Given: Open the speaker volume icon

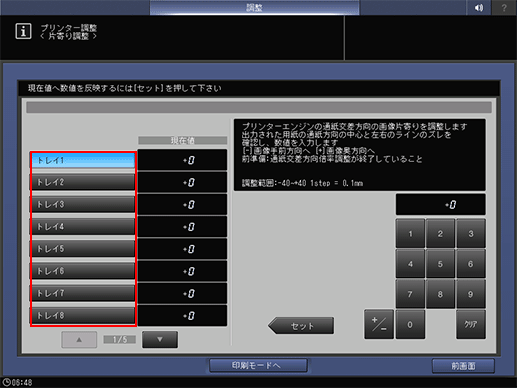Looking at the screenshot, I should (x=479, y=7).
